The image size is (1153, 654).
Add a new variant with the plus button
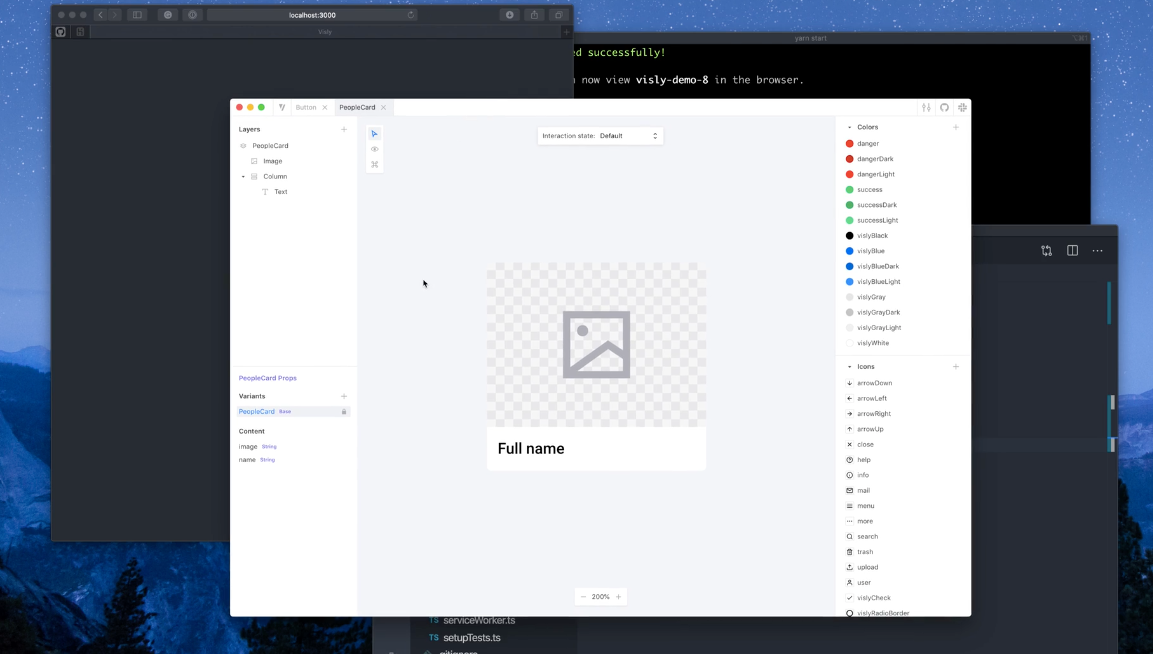[x=344, y=396]
